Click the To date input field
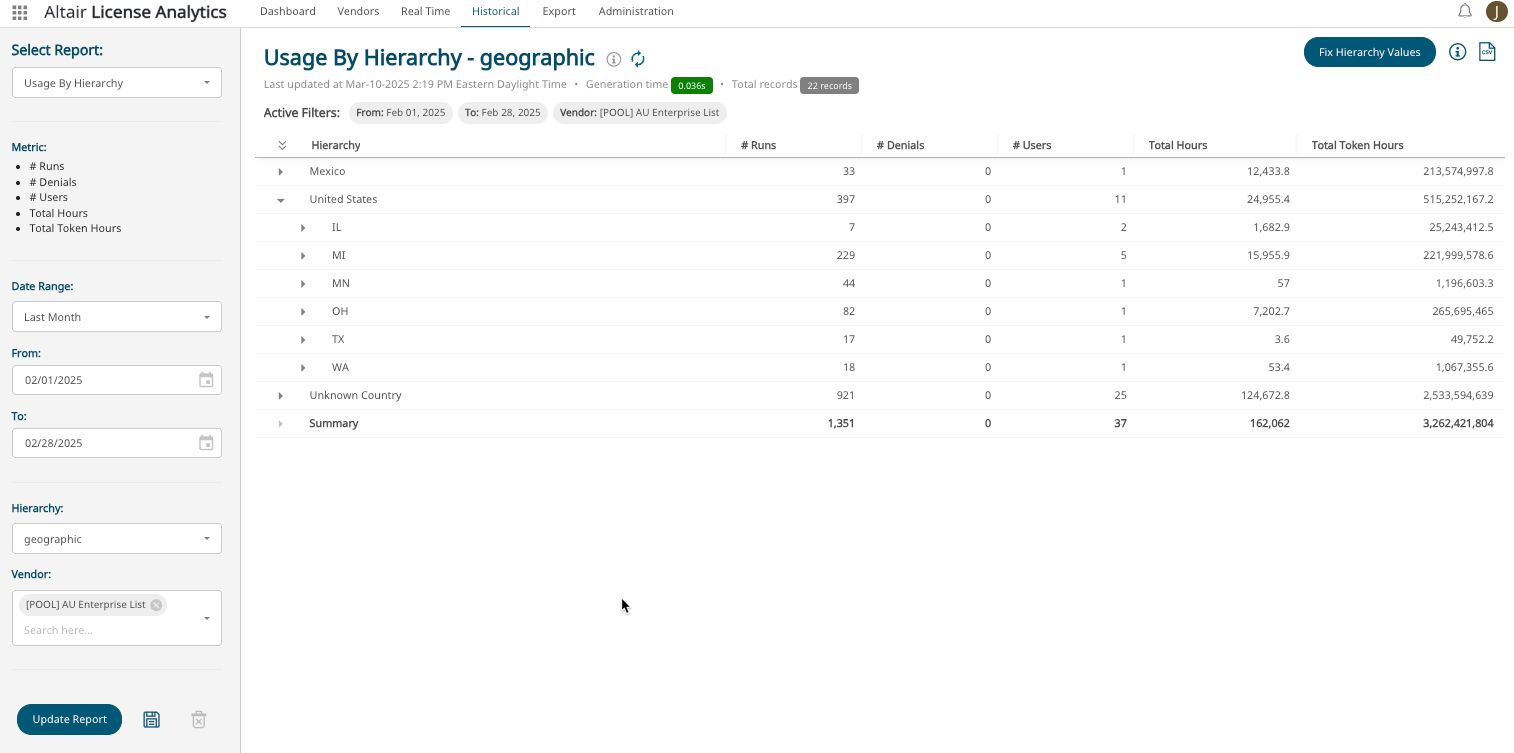Screen dimensions: 1514x753 [x=117, y=443]
